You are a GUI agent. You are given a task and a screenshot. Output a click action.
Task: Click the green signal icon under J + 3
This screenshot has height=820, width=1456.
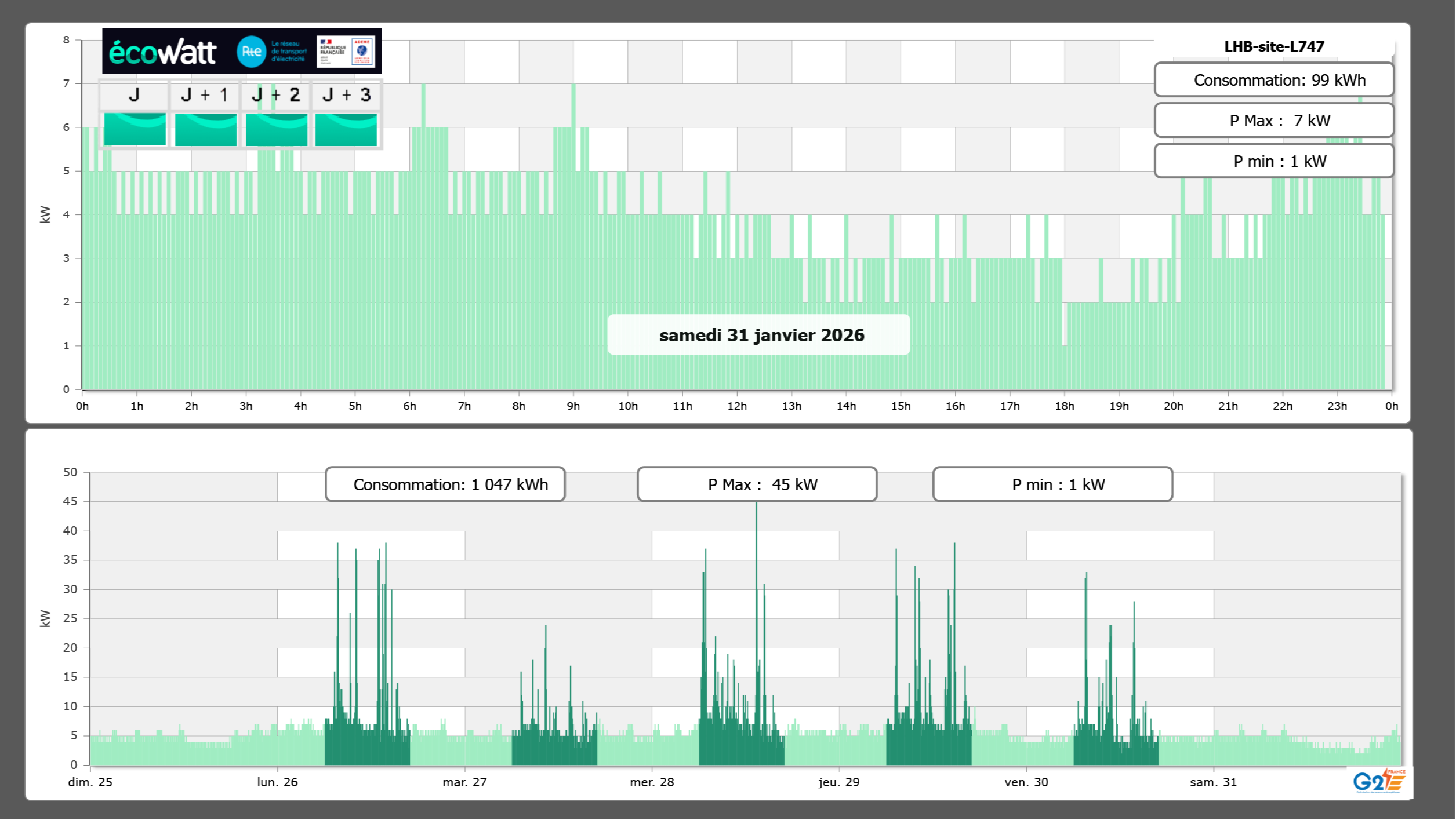coord(346,129)
